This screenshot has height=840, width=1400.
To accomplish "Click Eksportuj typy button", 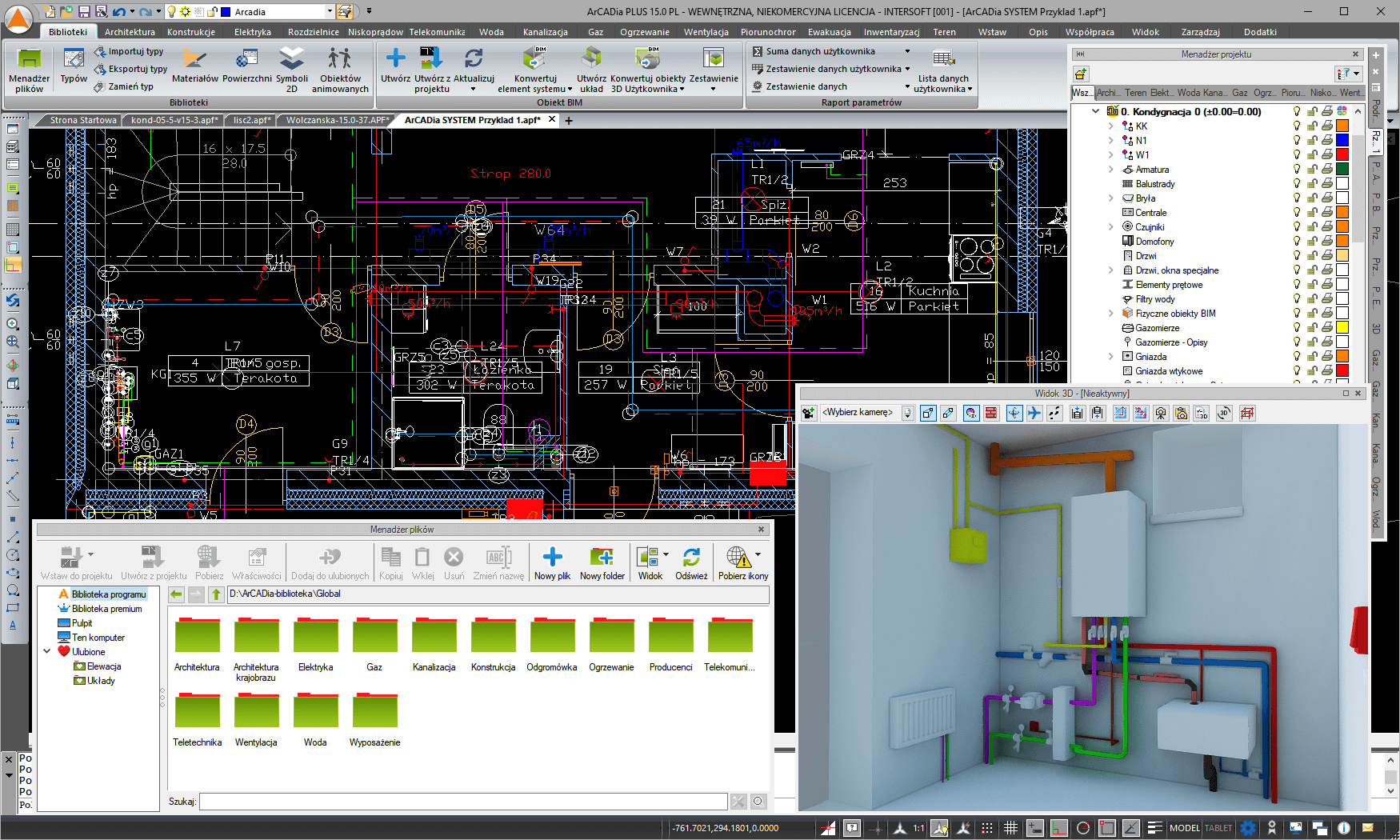I will tap(130, 69).
